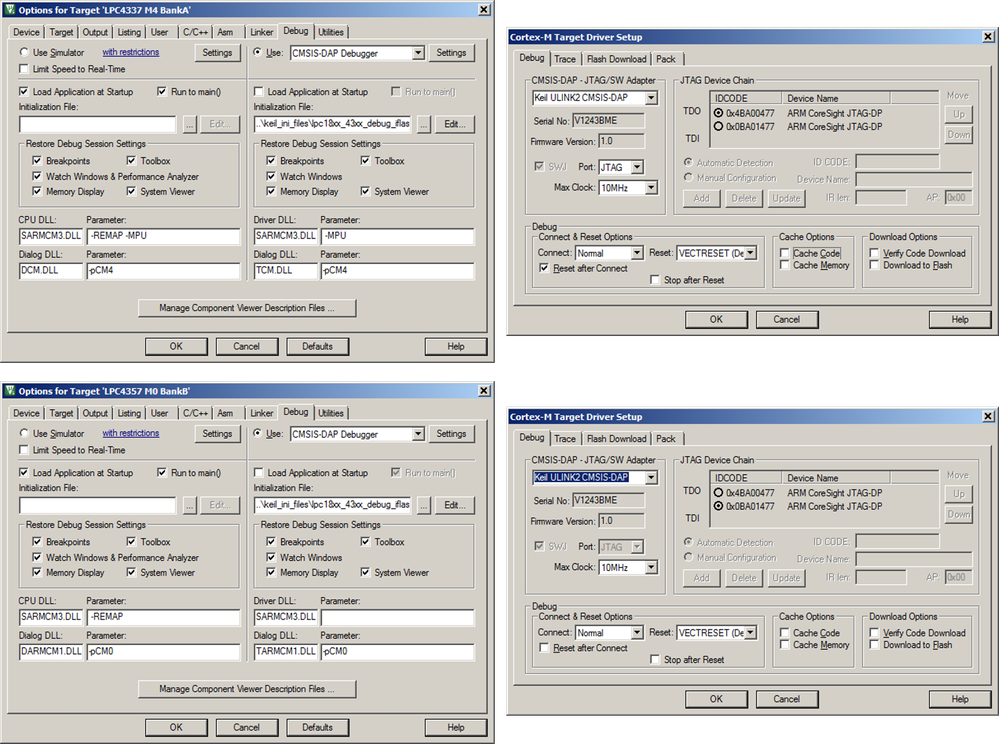Screen dimensions: 999x744
Task: Toggle left Memory Display checkbox in LPC4337 M4 BankA
Action: point(37,191)
